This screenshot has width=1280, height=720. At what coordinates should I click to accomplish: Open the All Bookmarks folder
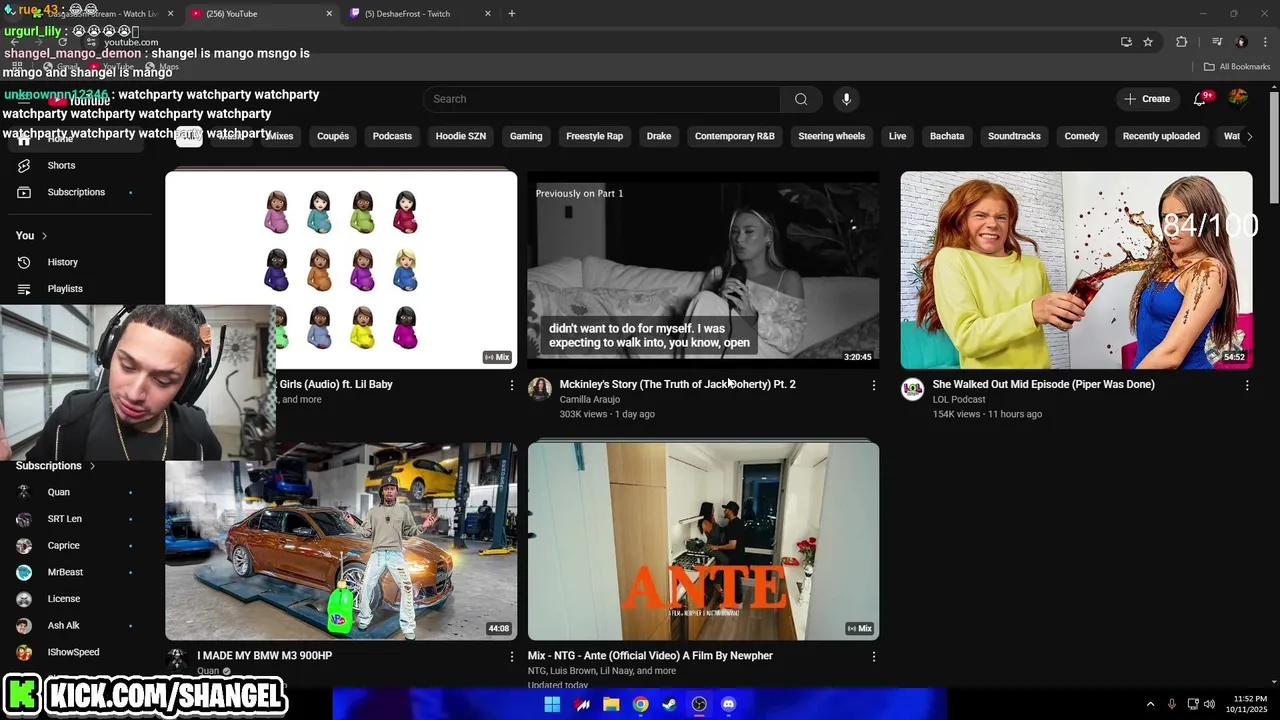(1237, 67)
